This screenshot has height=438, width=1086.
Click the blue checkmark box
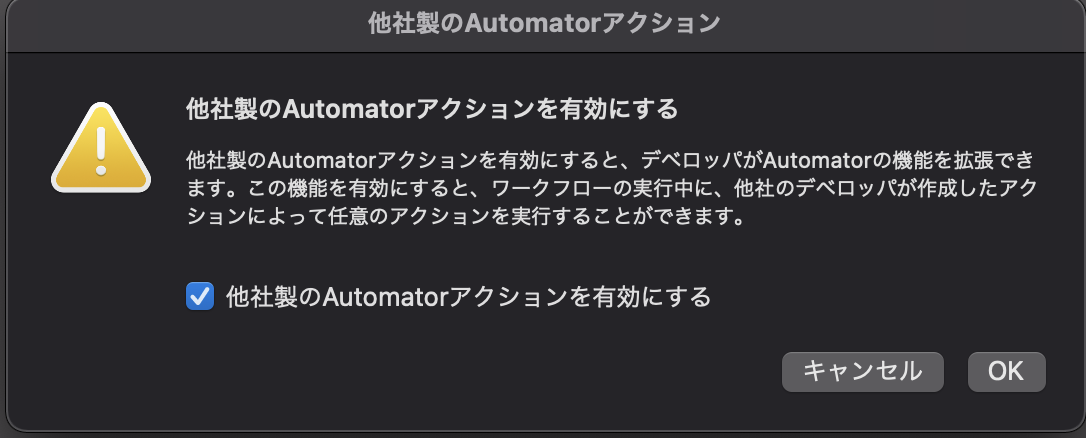point(200,296)
